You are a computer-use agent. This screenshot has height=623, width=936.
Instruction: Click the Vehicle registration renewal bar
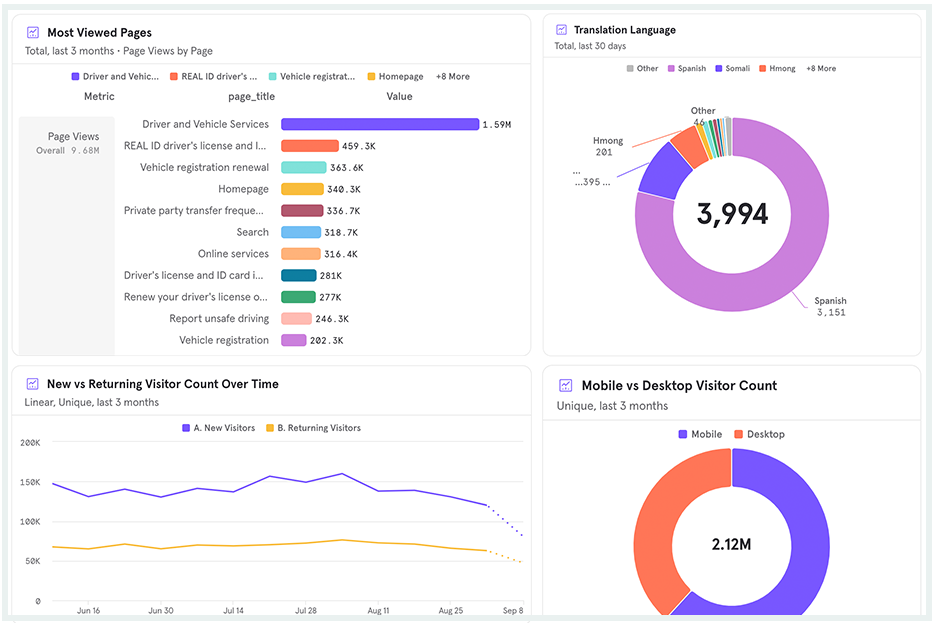click(304, 168)
